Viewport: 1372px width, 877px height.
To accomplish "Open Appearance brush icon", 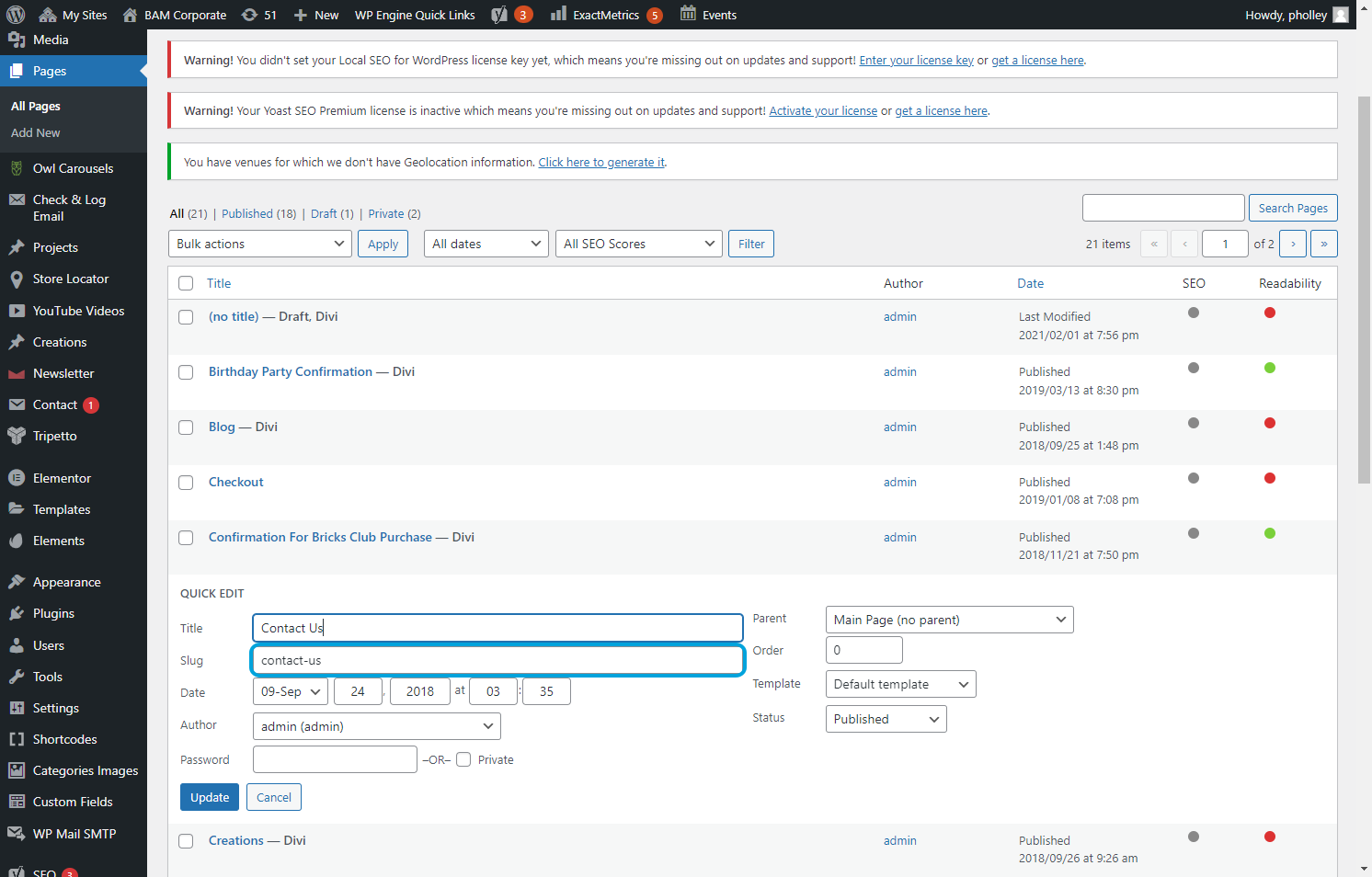I will point(17,582).
